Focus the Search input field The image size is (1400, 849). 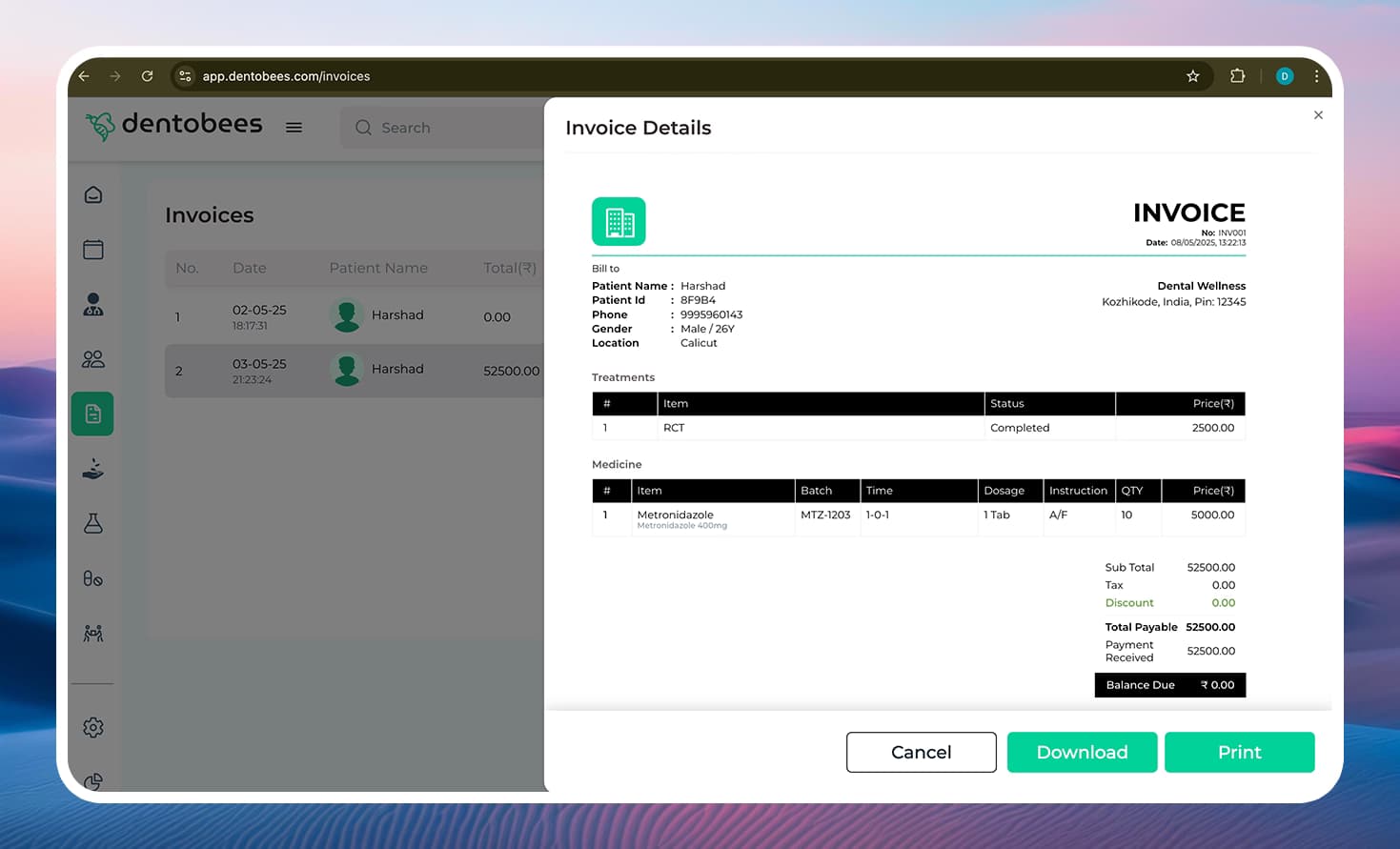click(448, 128)
